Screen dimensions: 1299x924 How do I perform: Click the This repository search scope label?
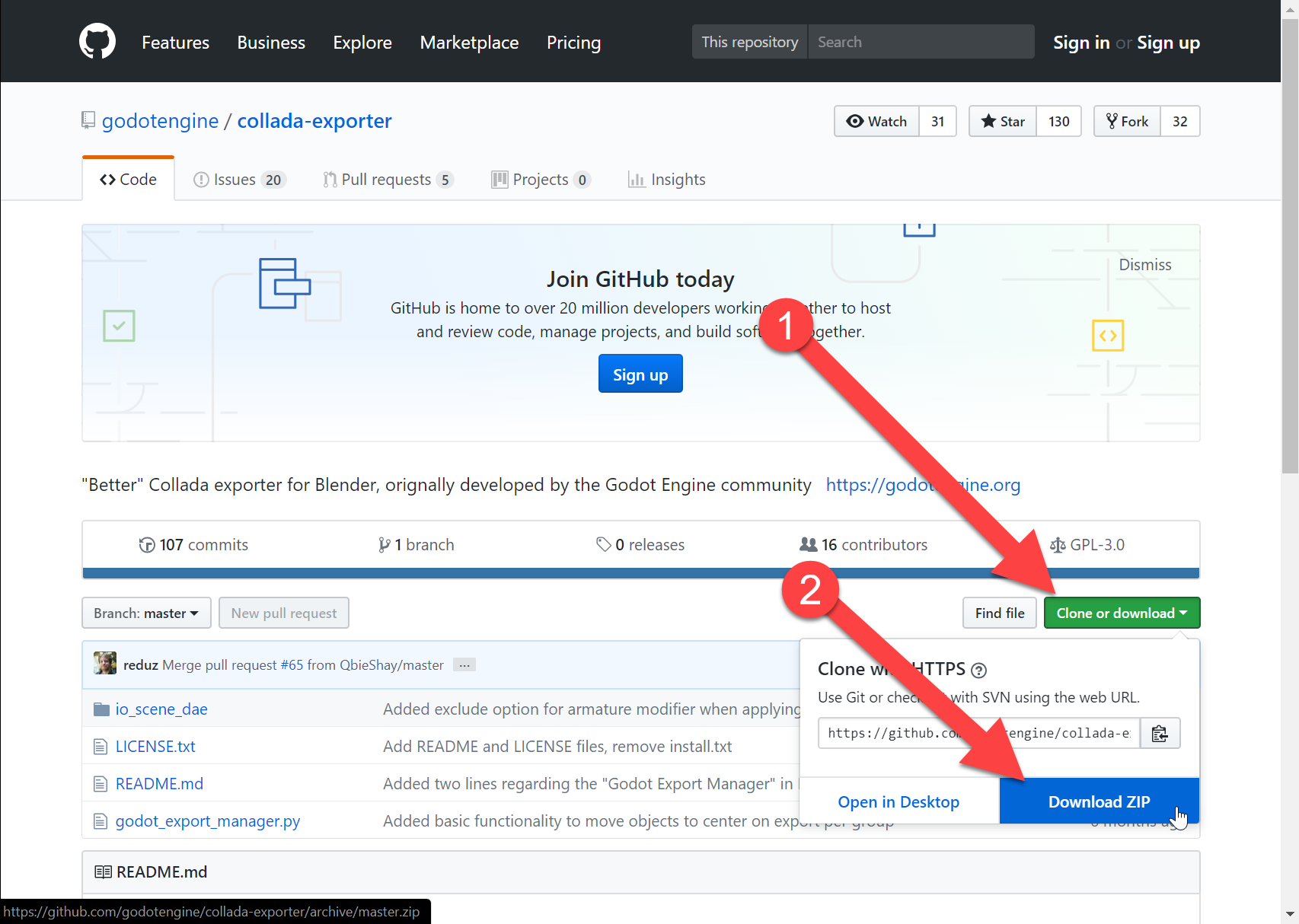click(750, 42)
